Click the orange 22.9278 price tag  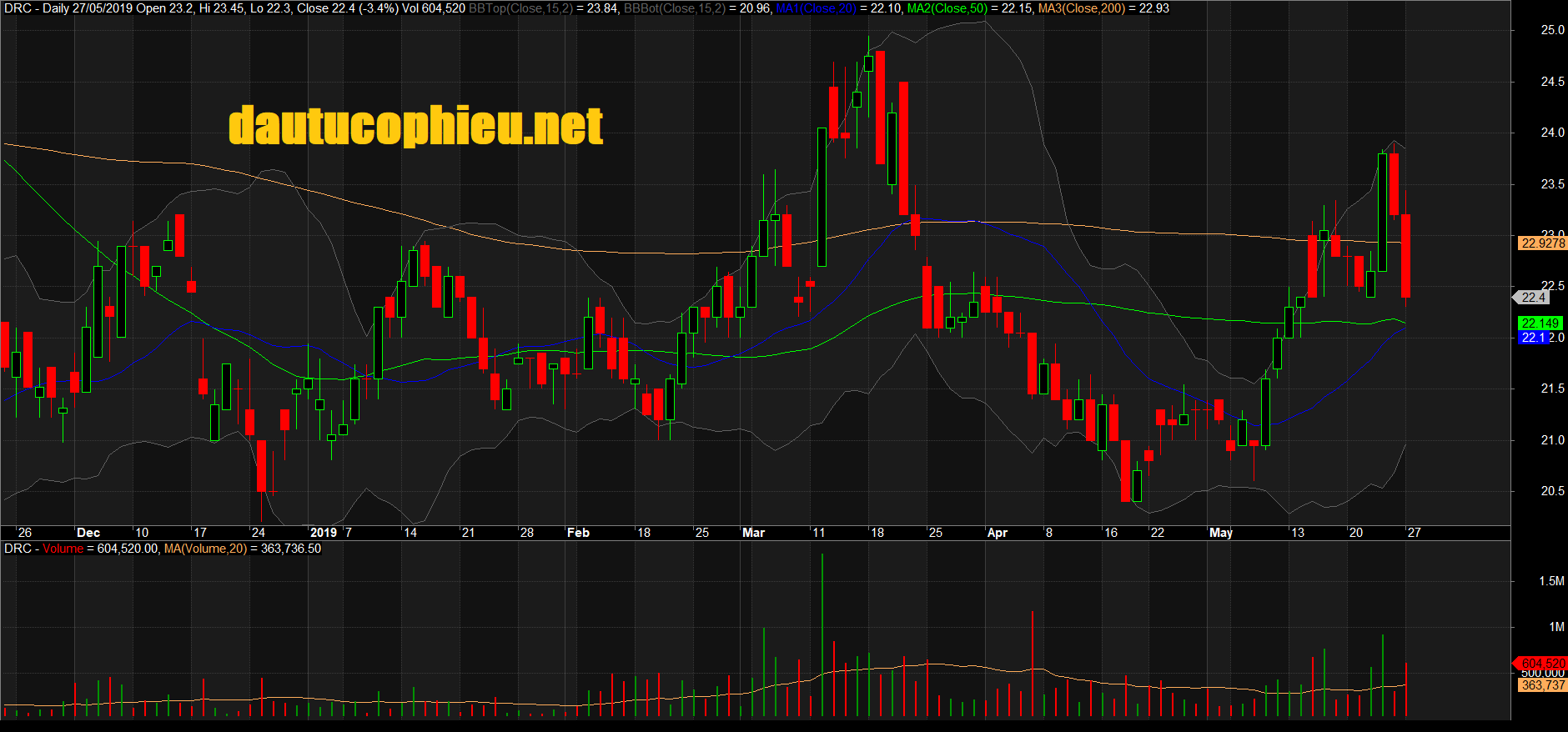pyautogui.click(x=1542, y=243)
